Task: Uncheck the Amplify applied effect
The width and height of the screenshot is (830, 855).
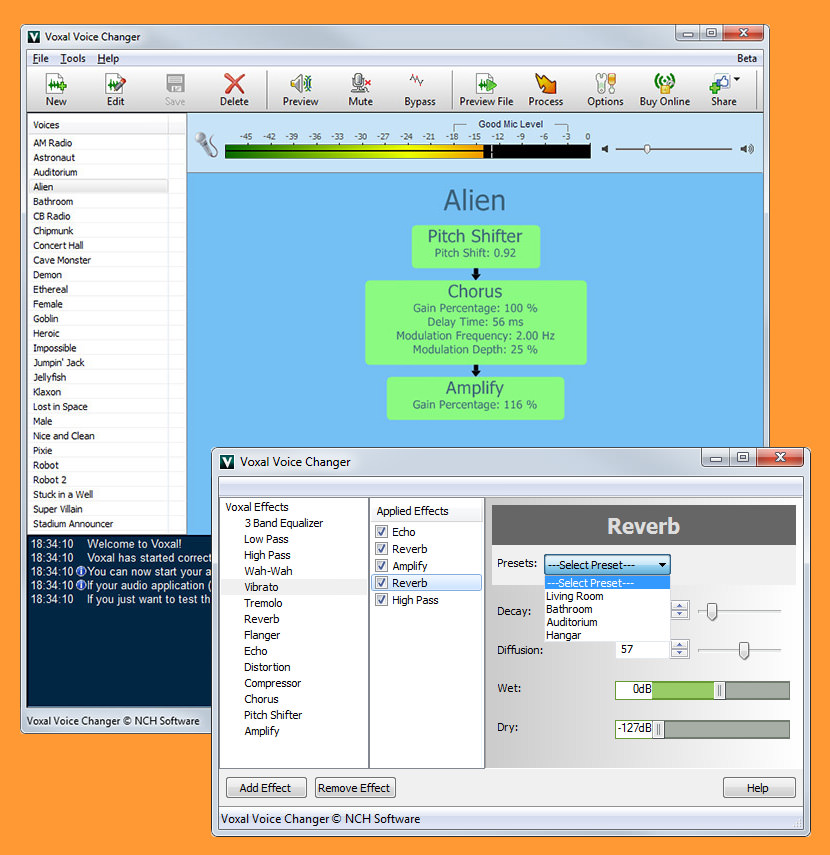Action: pos(382,565)
